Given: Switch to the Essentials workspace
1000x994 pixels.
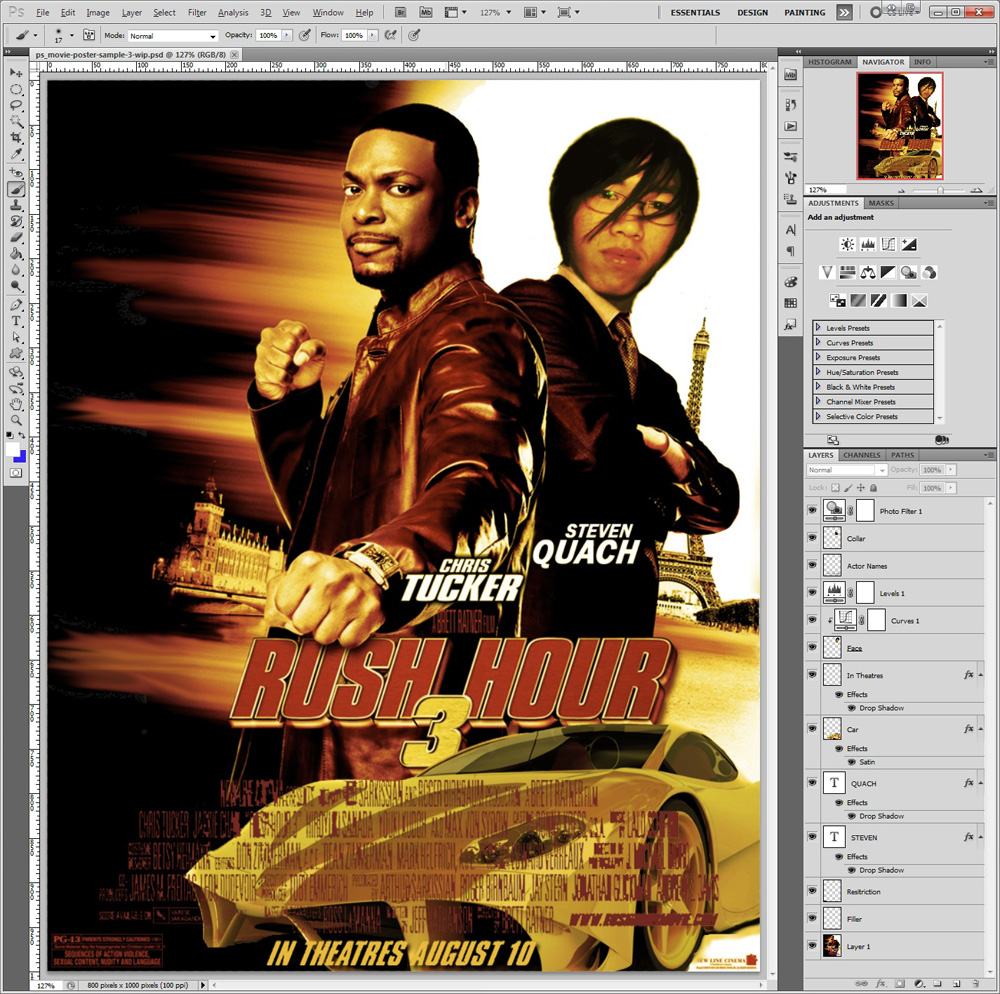Looking at the screenshot, I should tap(695, 12).
